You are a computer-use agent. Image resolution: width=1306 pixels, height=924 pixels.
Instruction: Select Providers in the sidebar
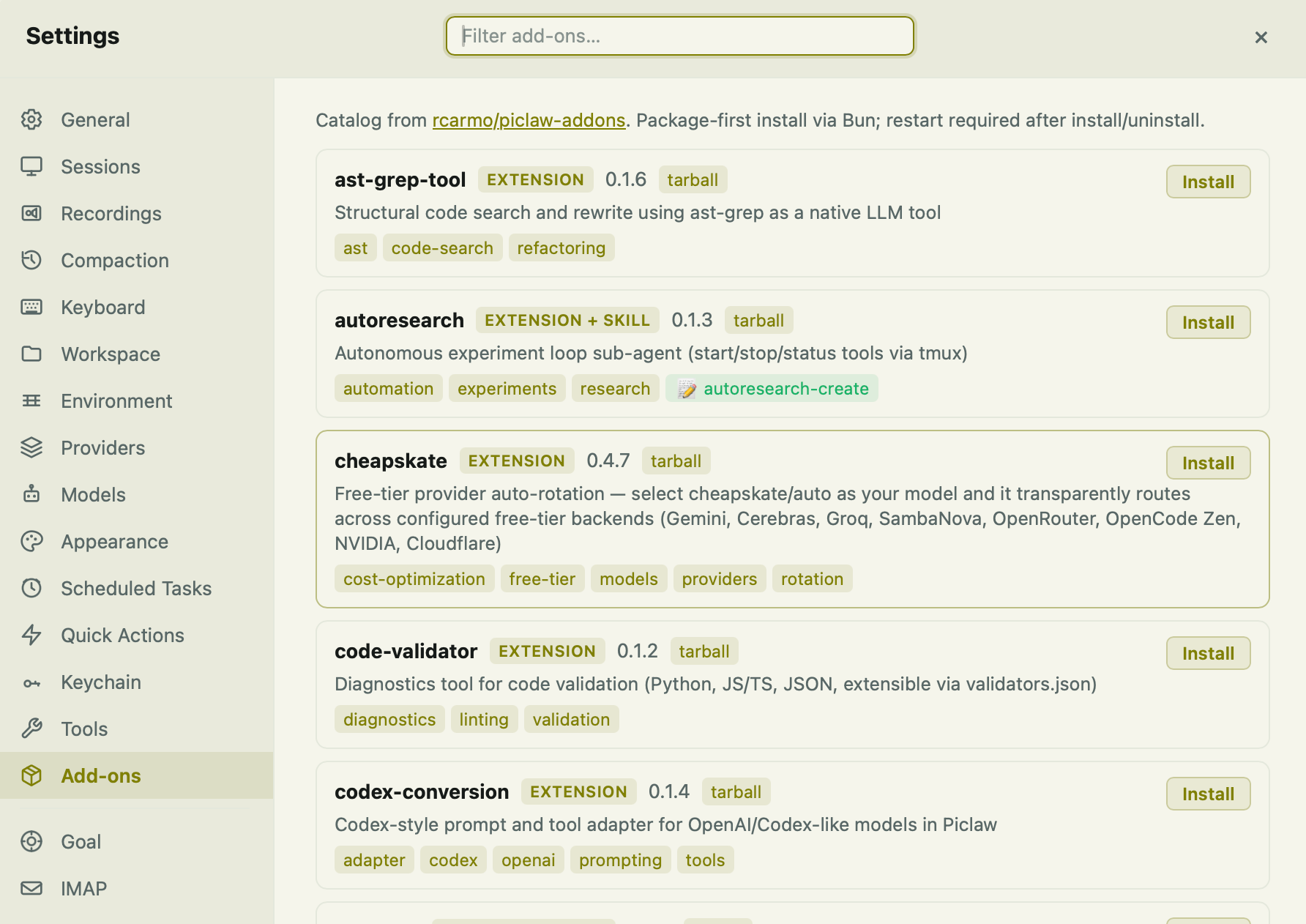pyautogui.click(x=137, y=447)
